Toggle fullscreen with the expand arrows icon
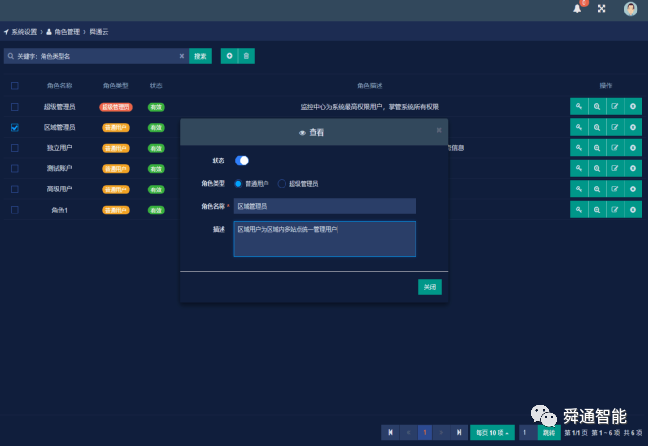The height and width of the screenshot is (446, 648). 602,9
